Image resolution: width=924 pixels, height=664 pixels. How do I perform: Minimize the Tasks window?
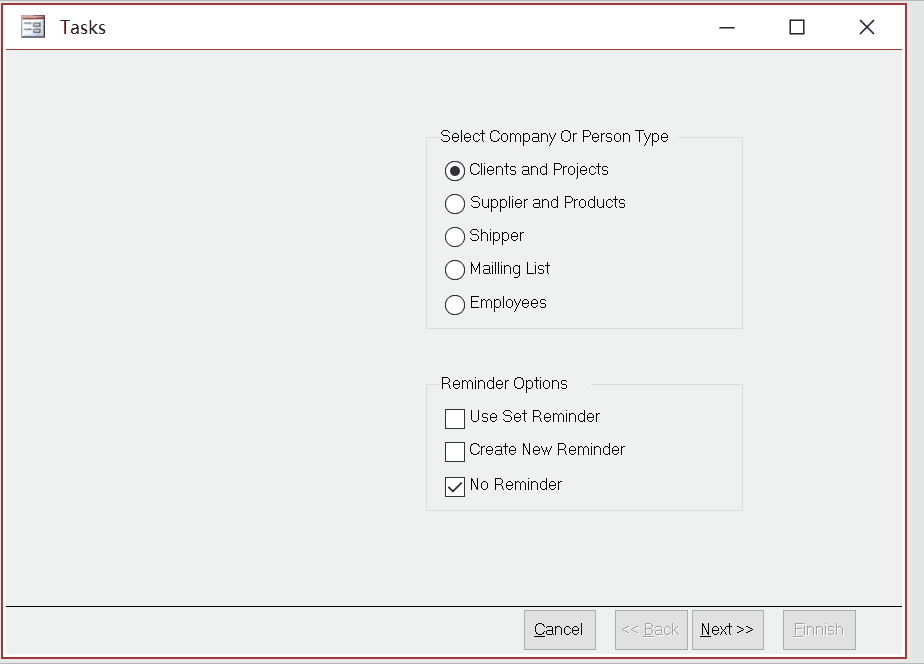(727, 27)
